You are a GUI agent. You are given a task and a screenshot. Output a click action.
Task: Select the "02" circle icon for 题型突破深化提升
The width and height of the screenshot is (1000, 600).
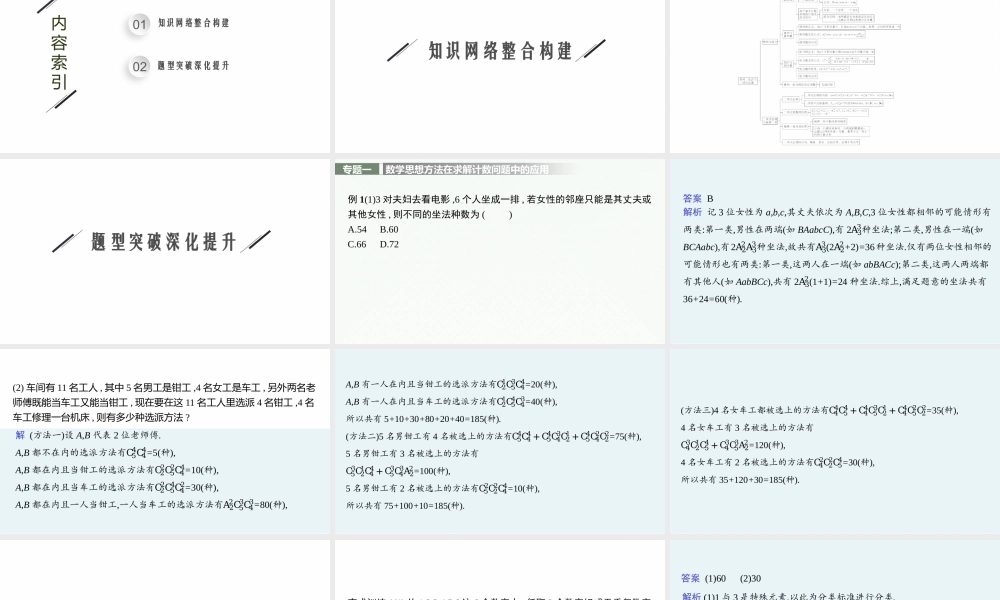(x=138, y=66)
